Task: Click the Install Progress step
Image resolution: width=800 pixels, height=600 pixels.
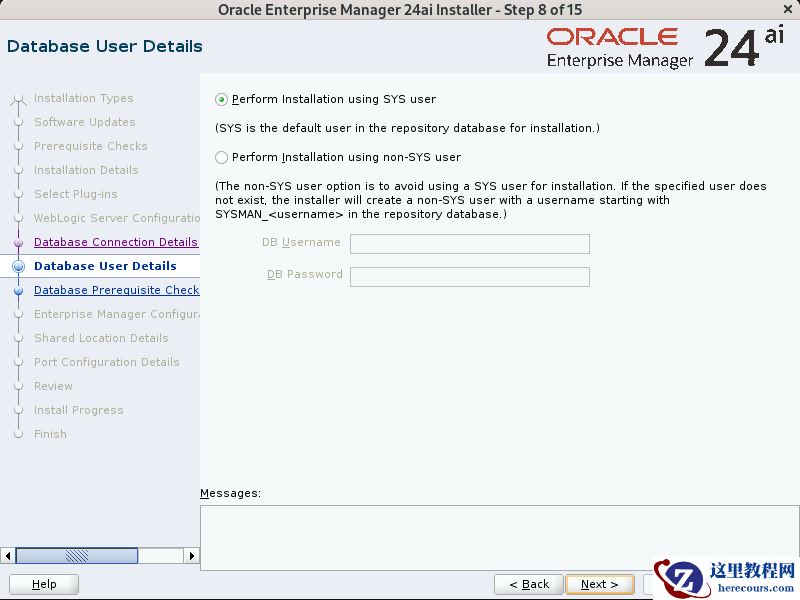Action: click(79, 410)
